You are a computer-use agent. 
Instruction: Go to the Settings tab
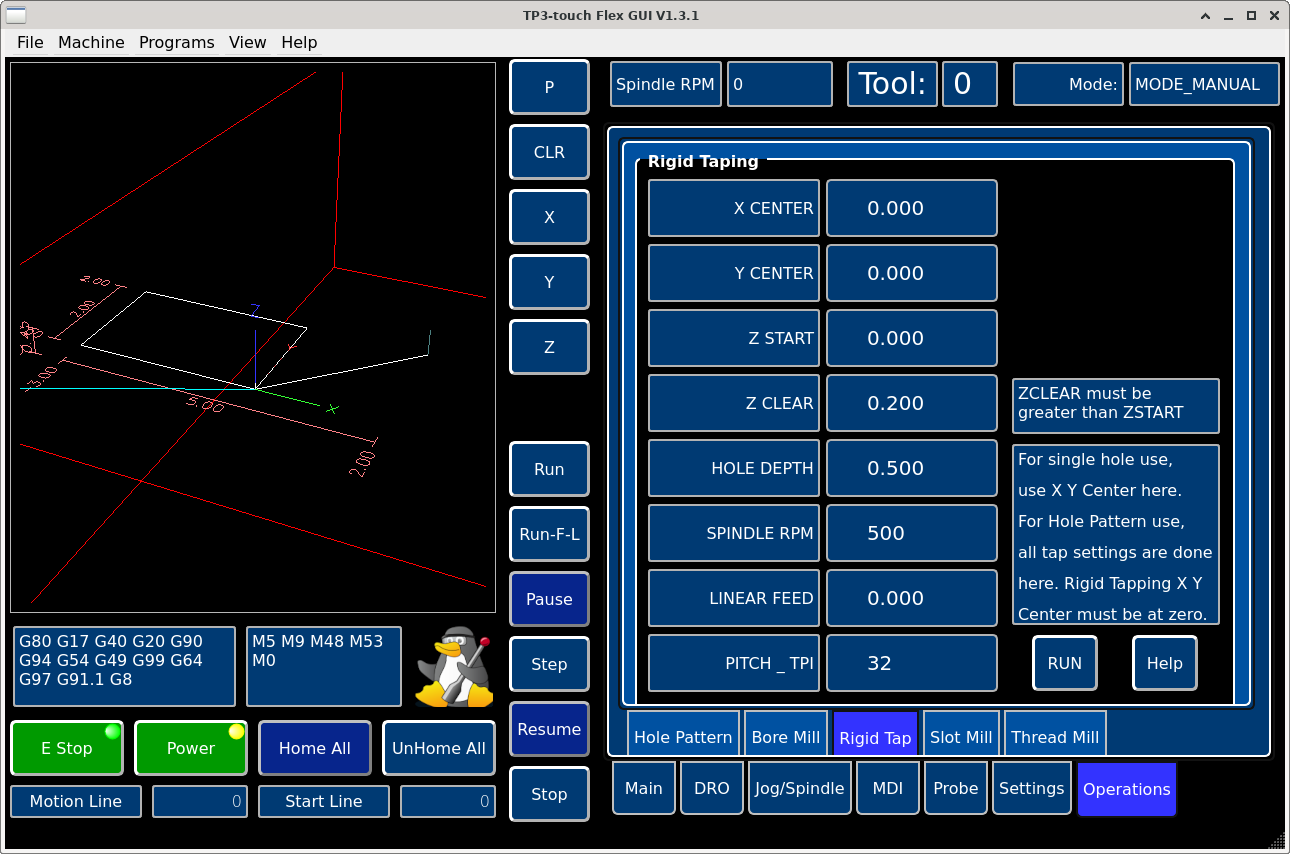pos(1031,788)
